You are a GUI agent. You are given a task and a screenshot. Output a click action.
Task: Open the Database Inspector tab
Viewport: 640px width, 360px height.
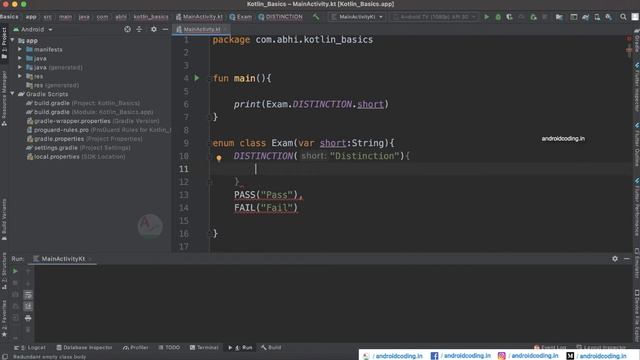tap(84, 348)
